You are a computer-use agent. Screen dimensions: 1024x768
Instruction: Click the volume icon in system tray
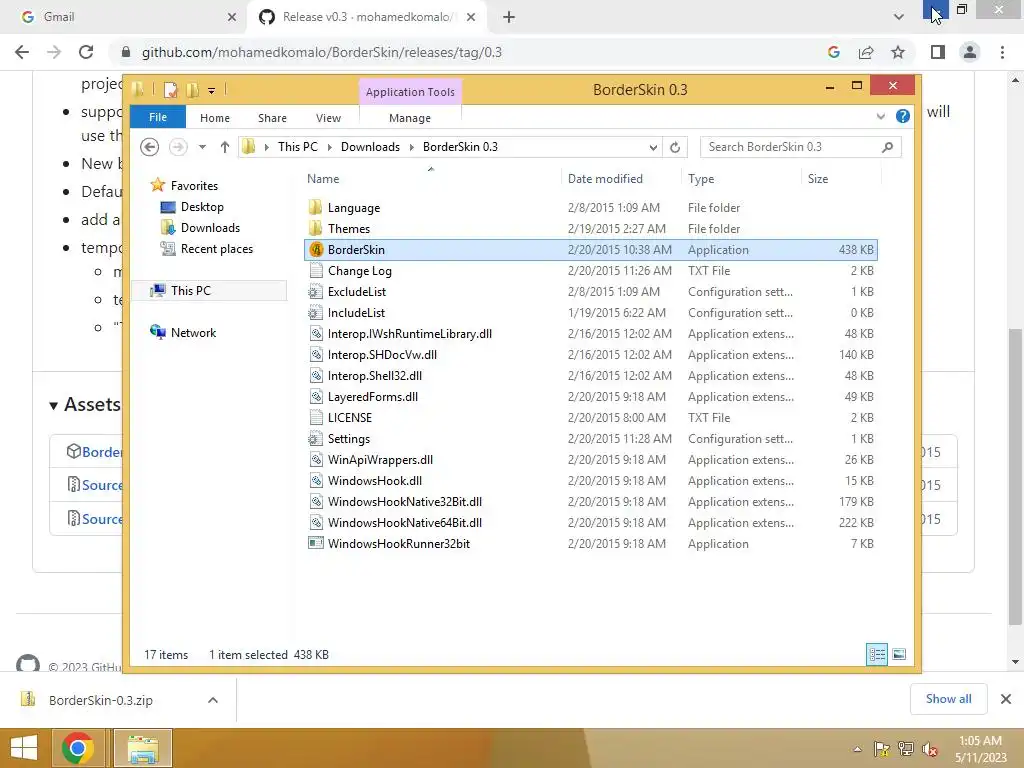point(929,749)
